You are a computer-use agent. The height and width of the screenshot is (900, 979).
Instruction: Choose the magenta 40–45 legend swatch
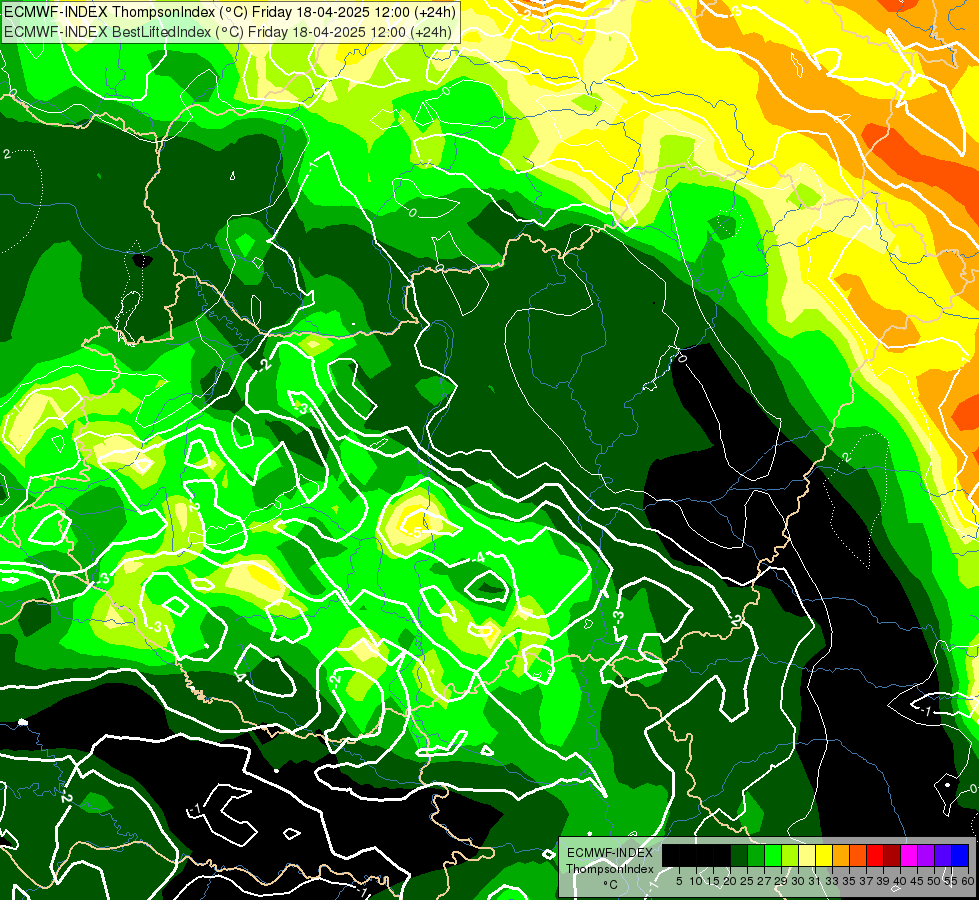(x=909, y=855)
